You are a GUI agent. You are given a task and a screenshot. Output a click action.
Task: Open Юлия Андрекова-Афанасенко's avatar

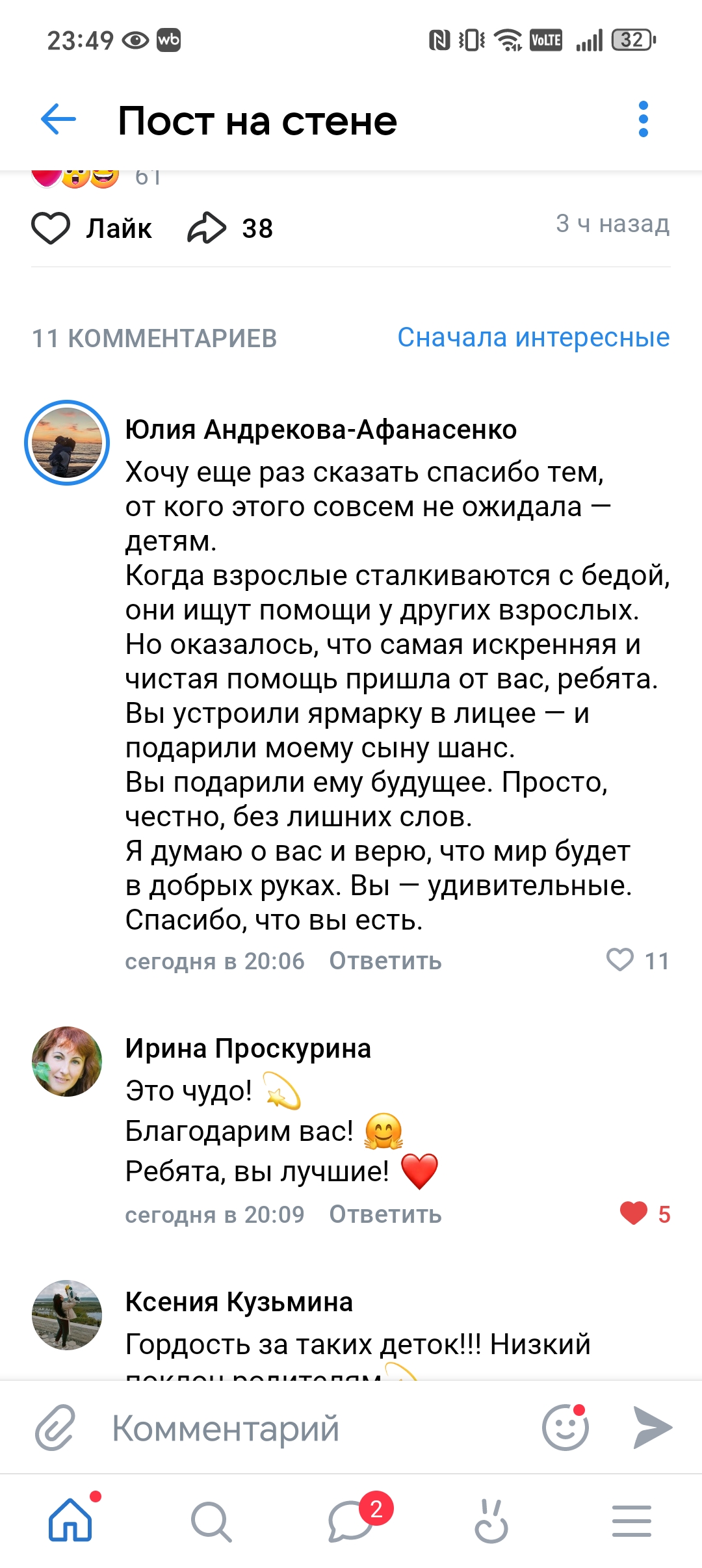(67, 443)
